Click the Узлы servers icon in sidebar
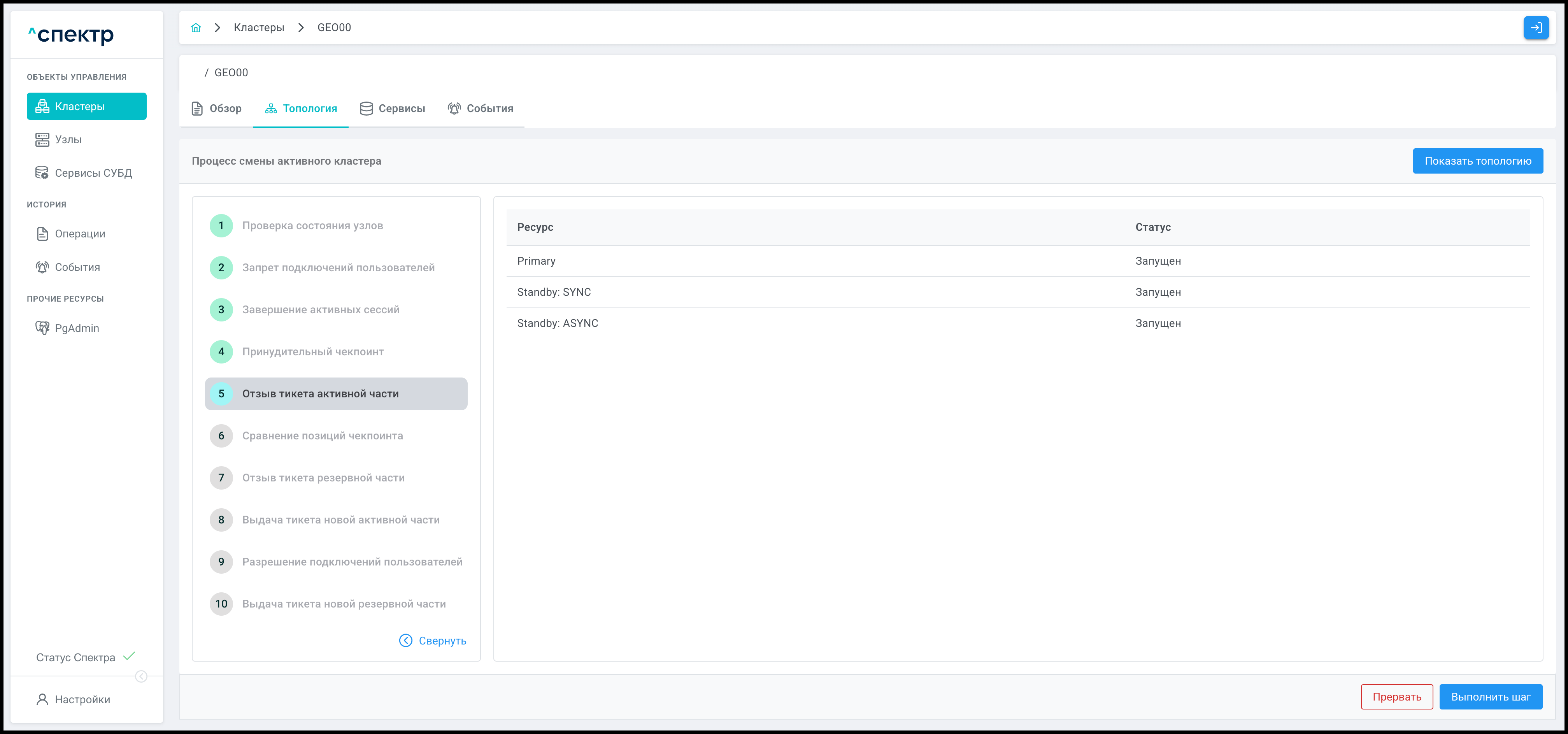The height and width of the screenshot is (734, 1568). pyautogui.click(x=42, y=139)
